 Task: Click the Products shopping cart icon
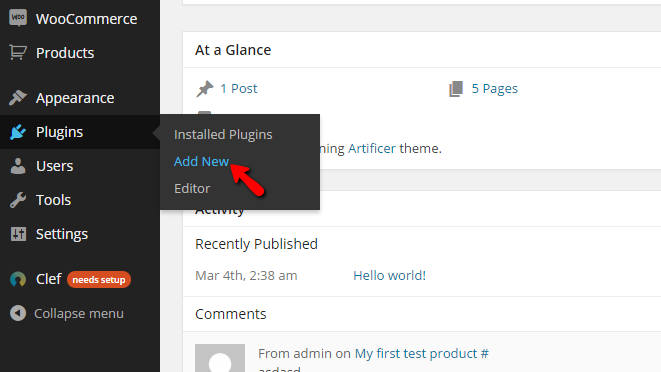(x=18, y=52)
